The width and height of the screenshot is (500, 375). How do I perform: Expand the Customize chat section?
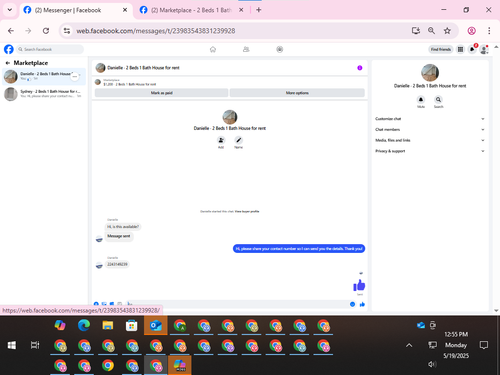430,119
